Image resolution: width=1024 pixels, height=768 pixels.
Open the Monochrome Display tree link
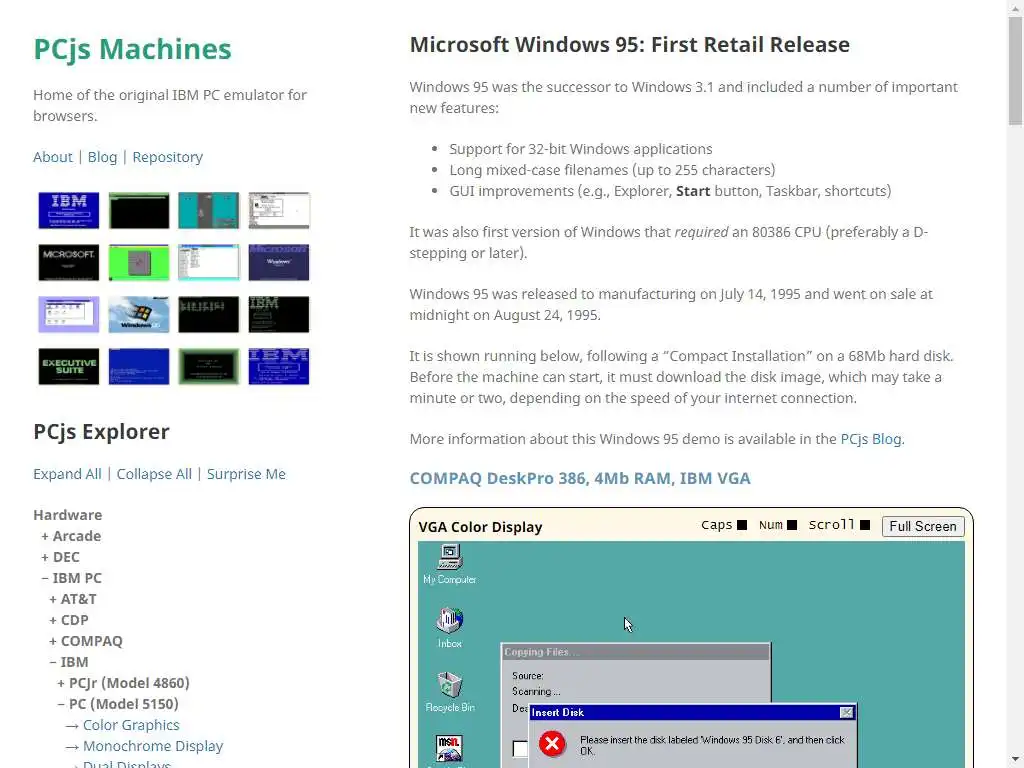153,745
